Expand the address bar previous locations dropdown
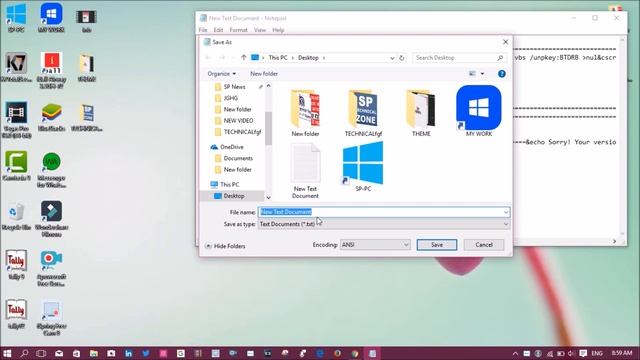 [392, 58]
